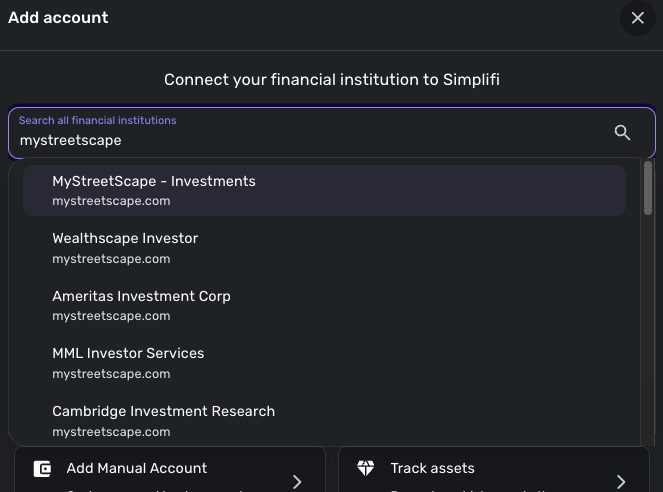663x492 pixels.
Task: Choose Wealthscape Investor in the list
Action: (125, 238)
